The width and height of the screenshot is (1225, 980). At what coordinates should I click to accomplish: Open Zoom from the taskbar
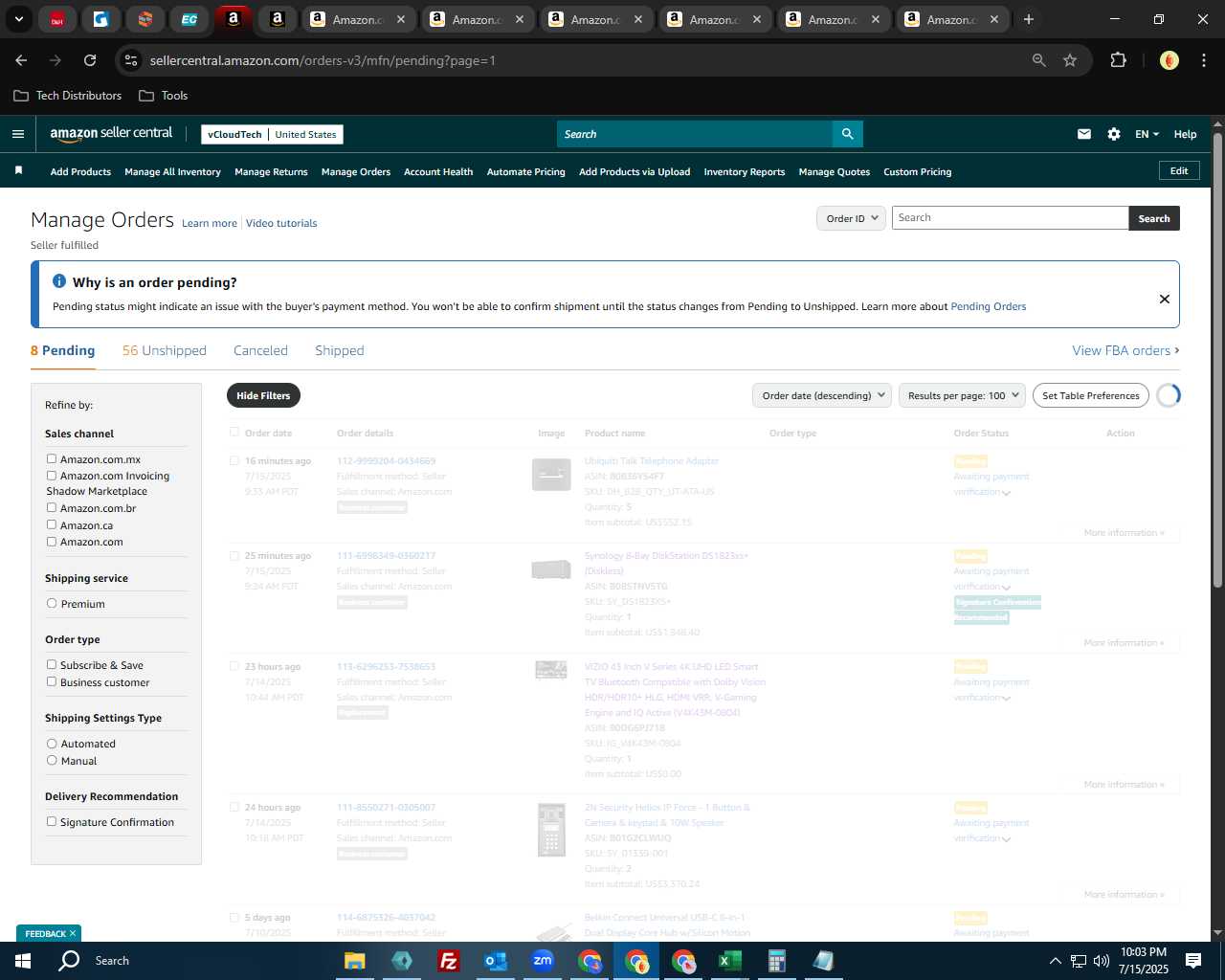[x=543, y=961]
